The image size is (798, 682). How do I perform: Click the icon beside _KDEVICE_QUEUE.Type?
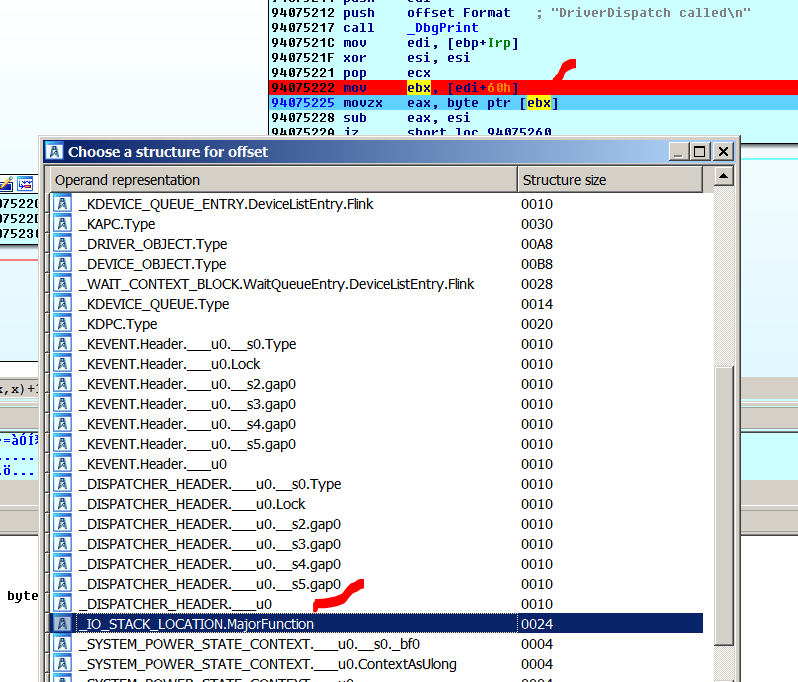(62, 304)
